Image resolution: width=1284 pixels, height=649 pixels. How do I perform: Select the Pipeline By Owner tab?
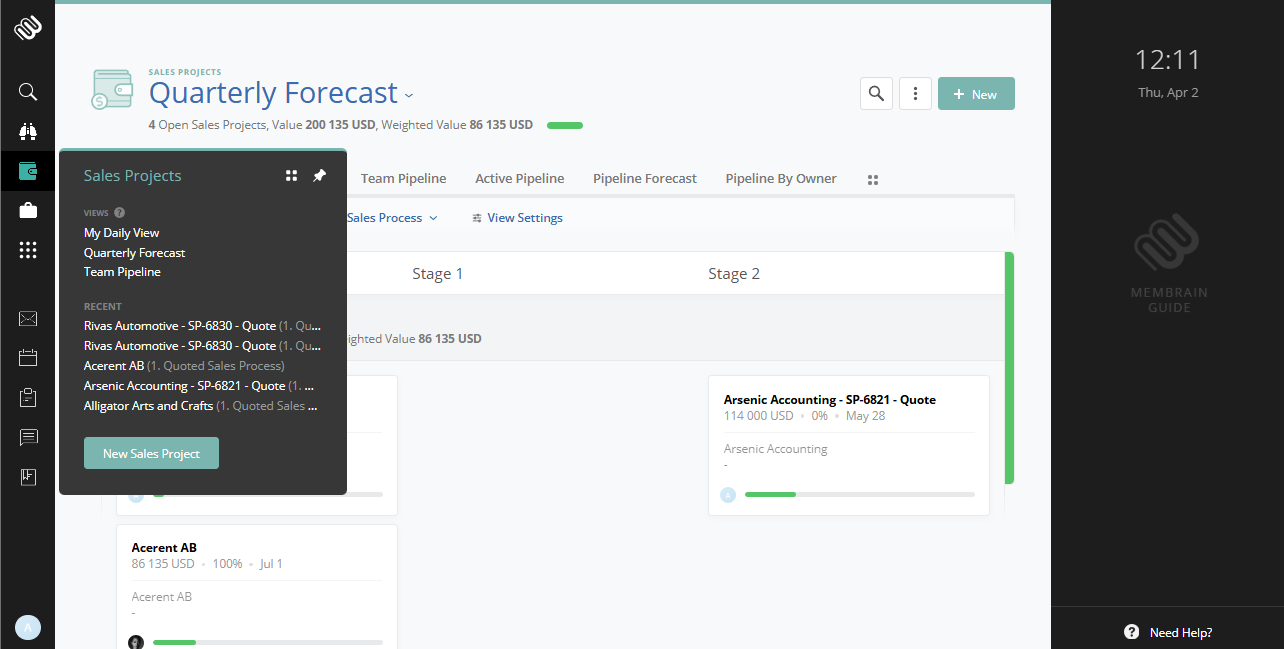coord(781,178)
